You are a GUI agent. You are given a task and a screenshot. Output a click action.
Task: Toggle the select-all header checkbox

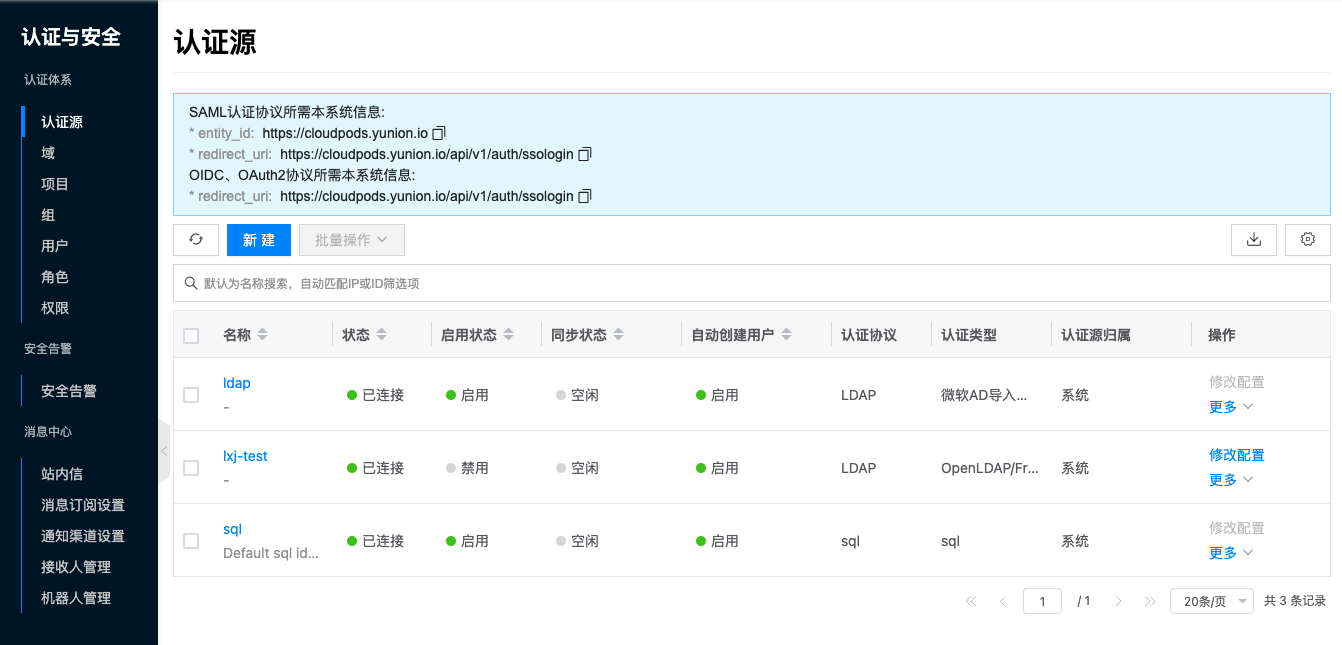pyautogui.click(x=191, y=336)
